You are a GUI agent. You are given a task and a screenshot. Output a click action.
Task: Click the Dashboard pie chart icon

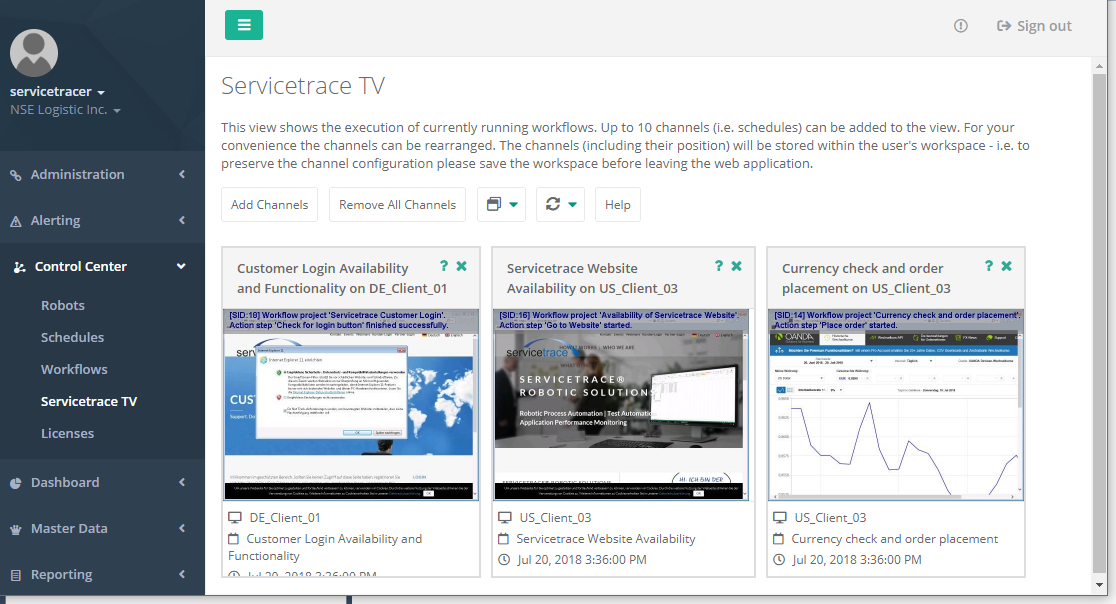tap(16, 483)
